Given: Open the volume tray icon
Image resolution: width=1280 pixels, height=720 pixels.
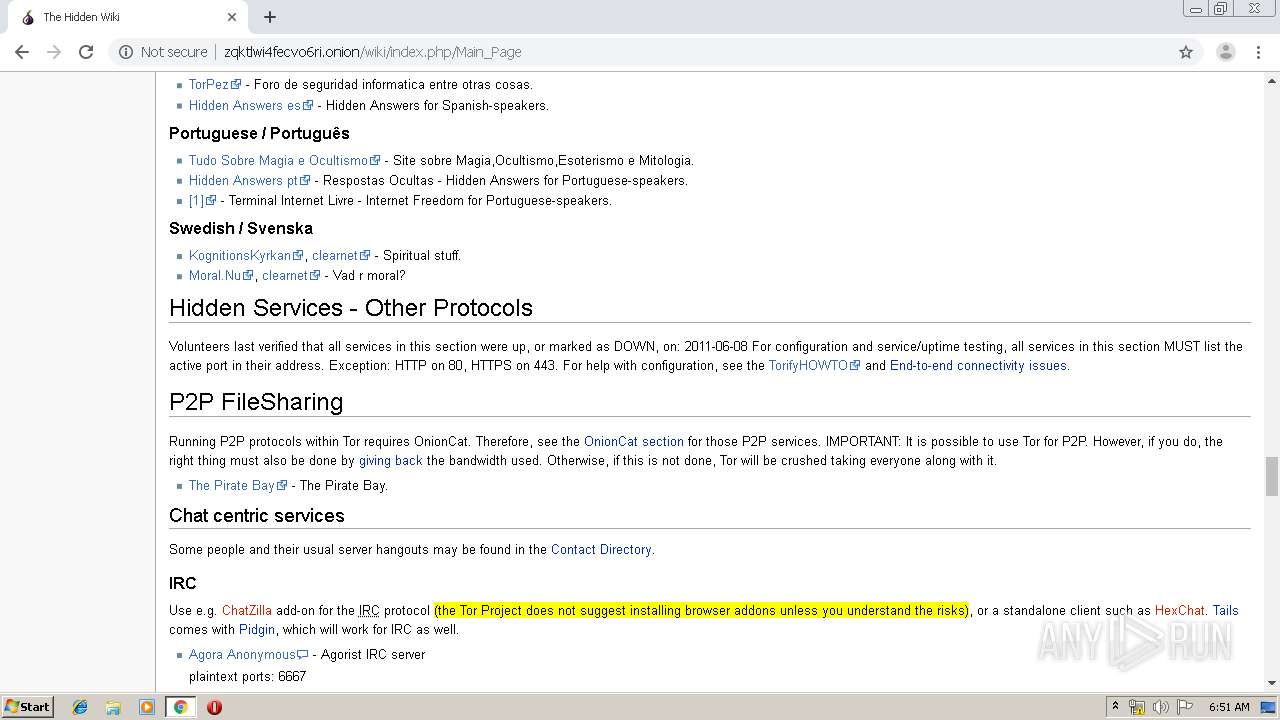Looking at the screenshot, I should coord(1161,707).
